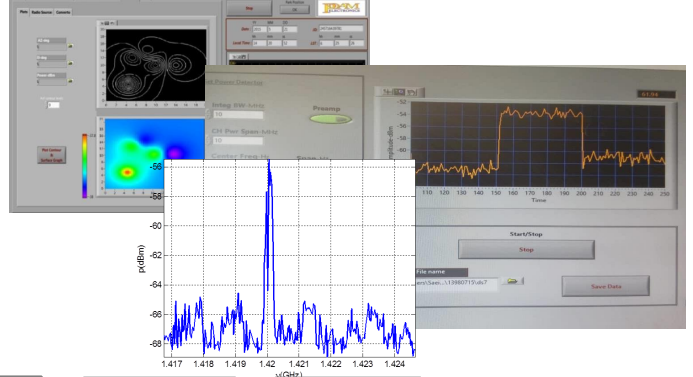
Task: Click the Integ BW-MHz value field
Action: 238,114
